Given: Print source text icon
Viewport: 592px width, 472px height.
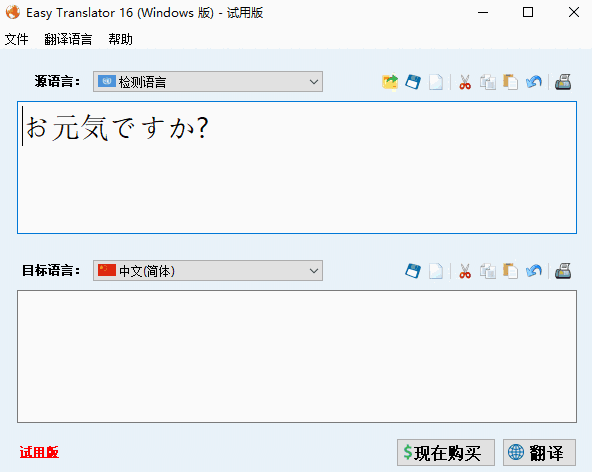Looking at the screenshot, I should point(563,82).
